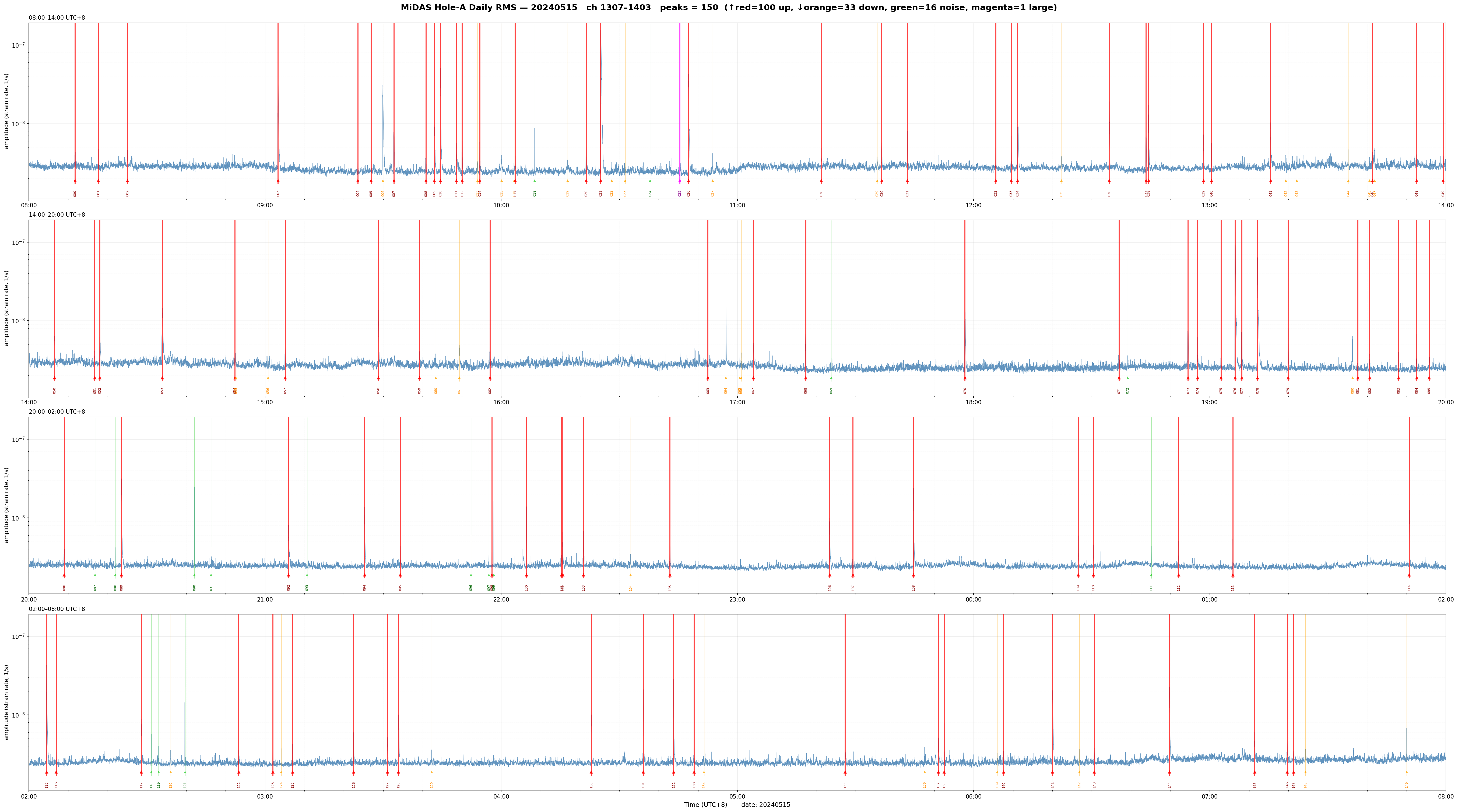This screenshot has height=812, width=1458.
Task: Select the peak number label "105"
Action: (x=670, y=587)
